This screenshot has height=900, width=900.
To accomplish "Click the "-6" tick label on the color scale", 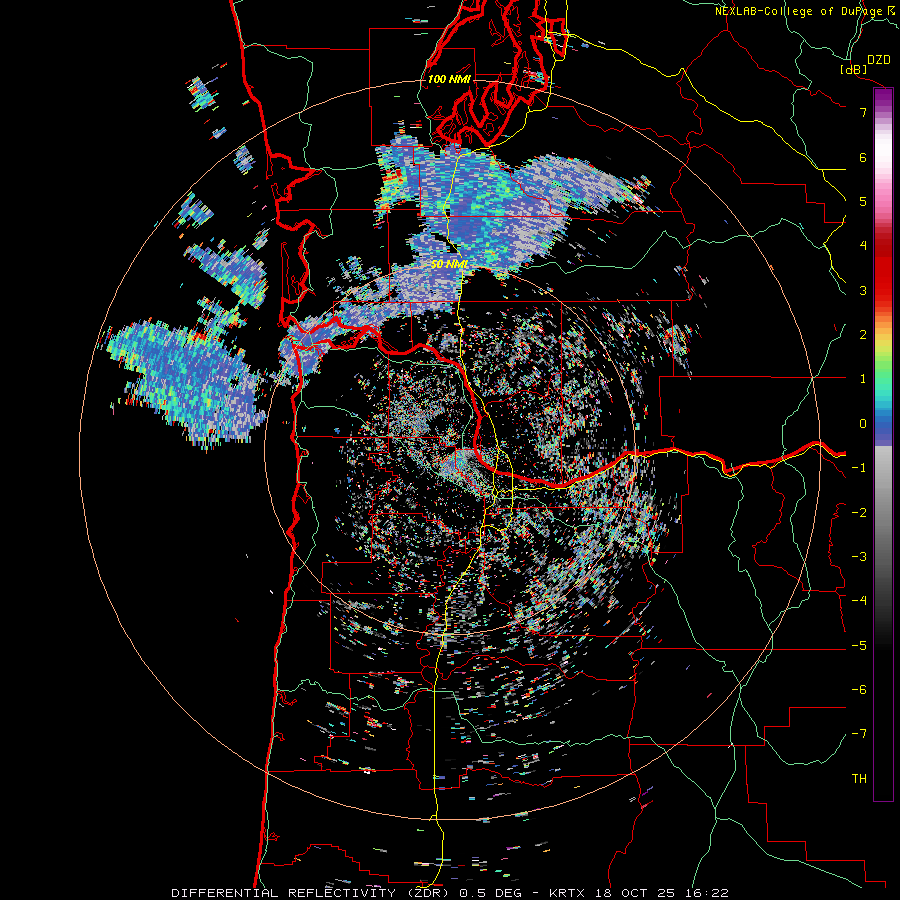I will (x=859, y=690).
